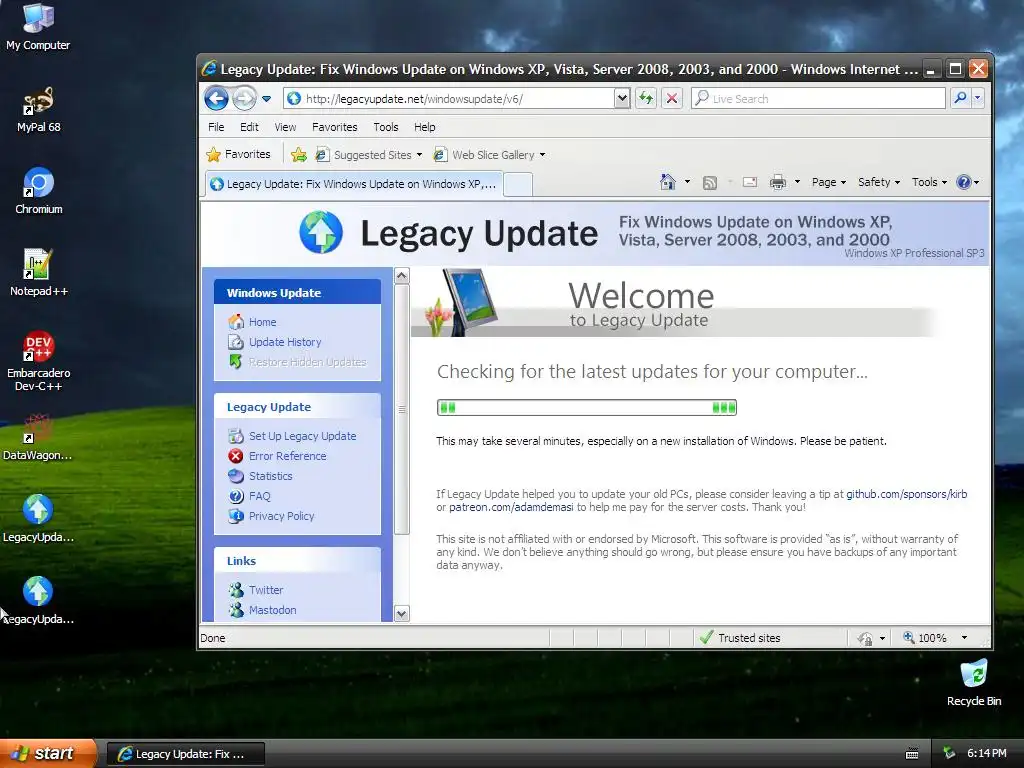Open the Safety dropdown menu
The width and height of the screenshot is (1024, 768).
click(x=878, y=182)
